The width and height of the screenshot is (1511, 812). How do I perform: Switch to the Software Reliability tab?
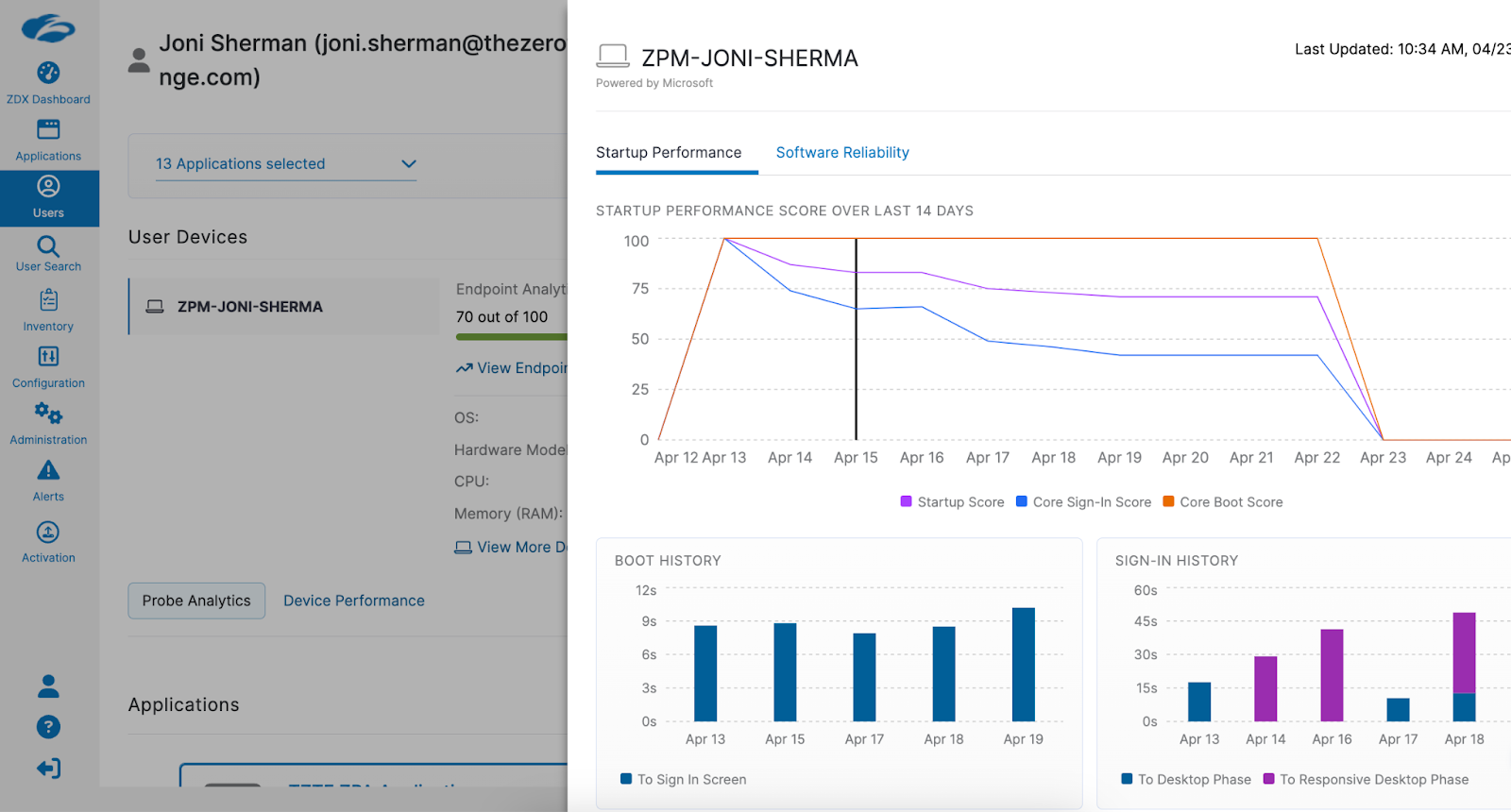(x=842, y=153)
